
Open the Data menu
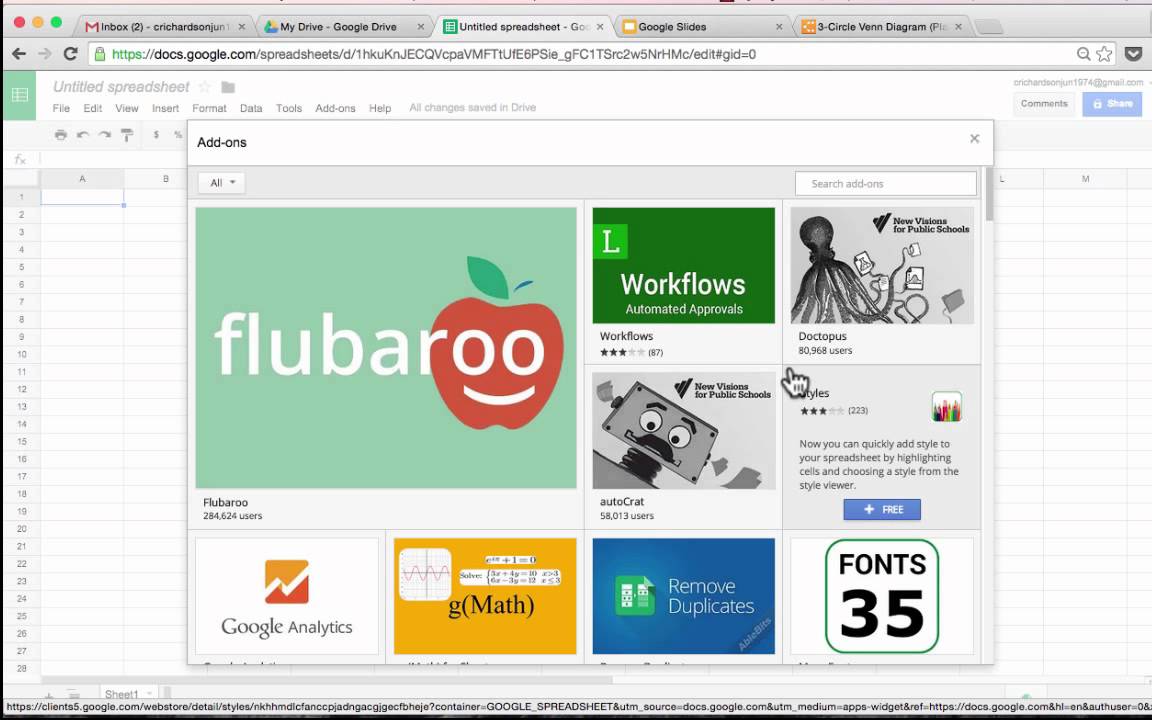[x=251, y=108]
